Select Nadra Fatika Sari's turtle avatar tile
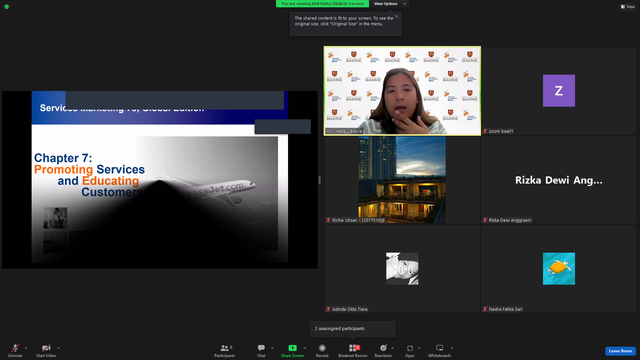This screenshot has width=640, height=360. click(559, 269)
